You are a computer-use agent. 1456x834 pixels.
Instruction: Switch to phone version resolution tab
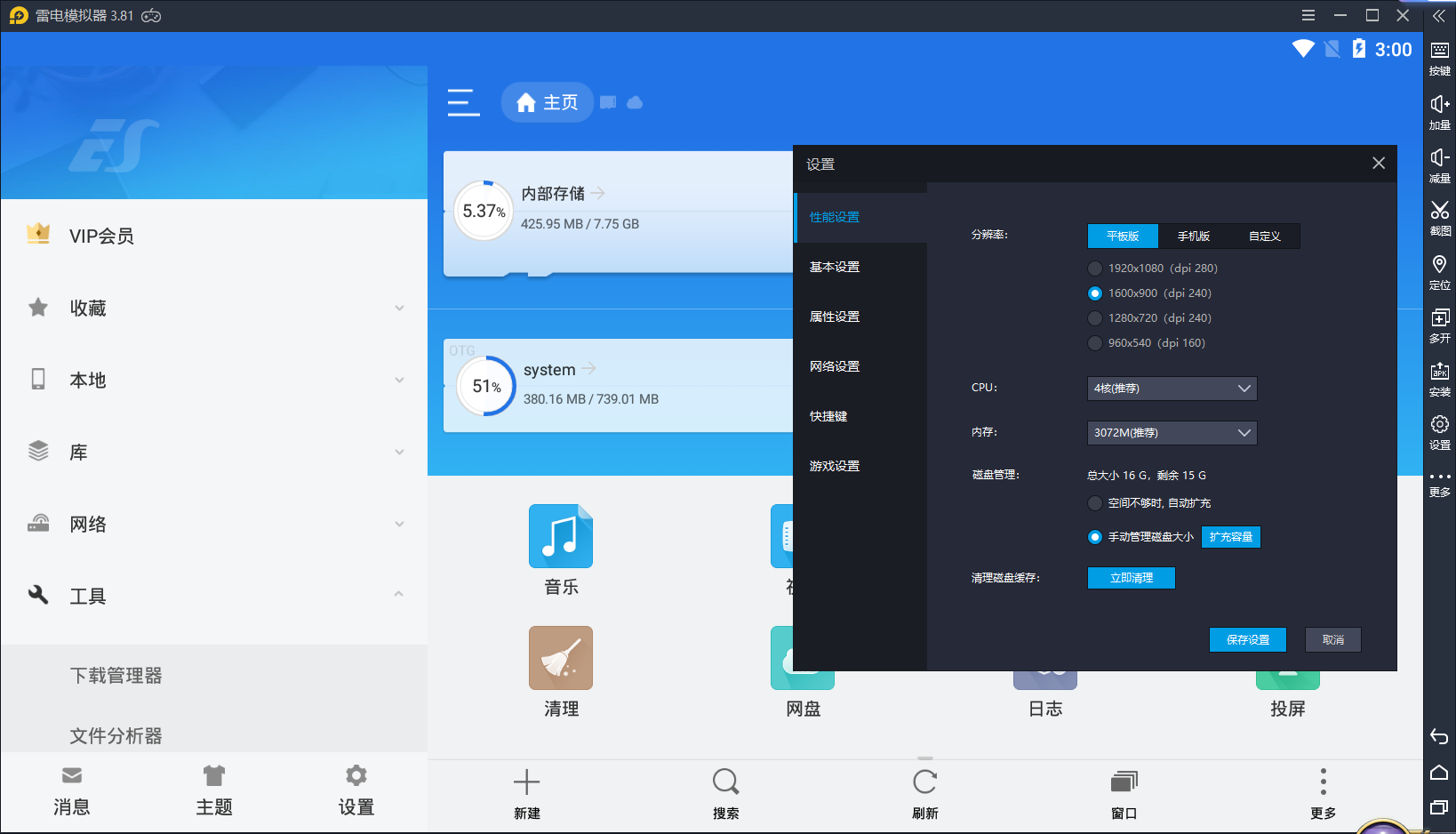click(1194, 237)
